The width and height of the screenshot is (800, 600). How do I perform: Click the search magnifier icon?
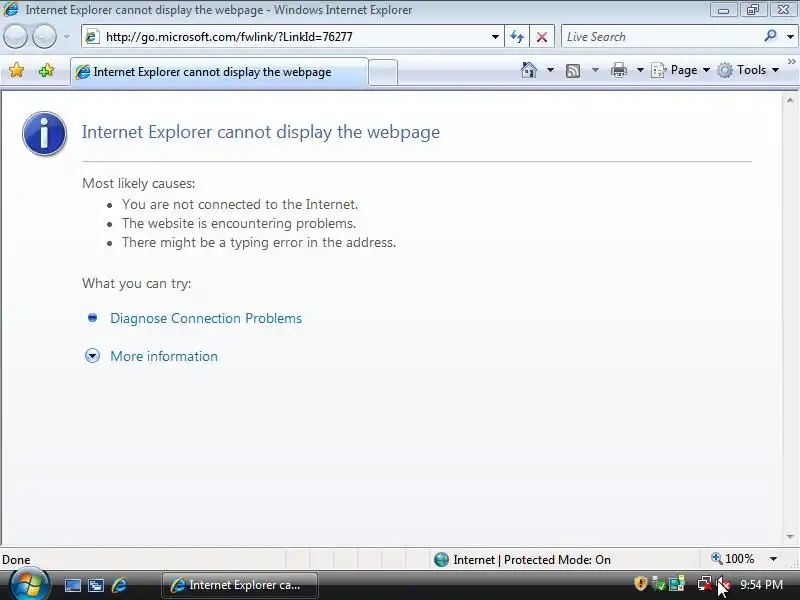[x=770, y=36]
